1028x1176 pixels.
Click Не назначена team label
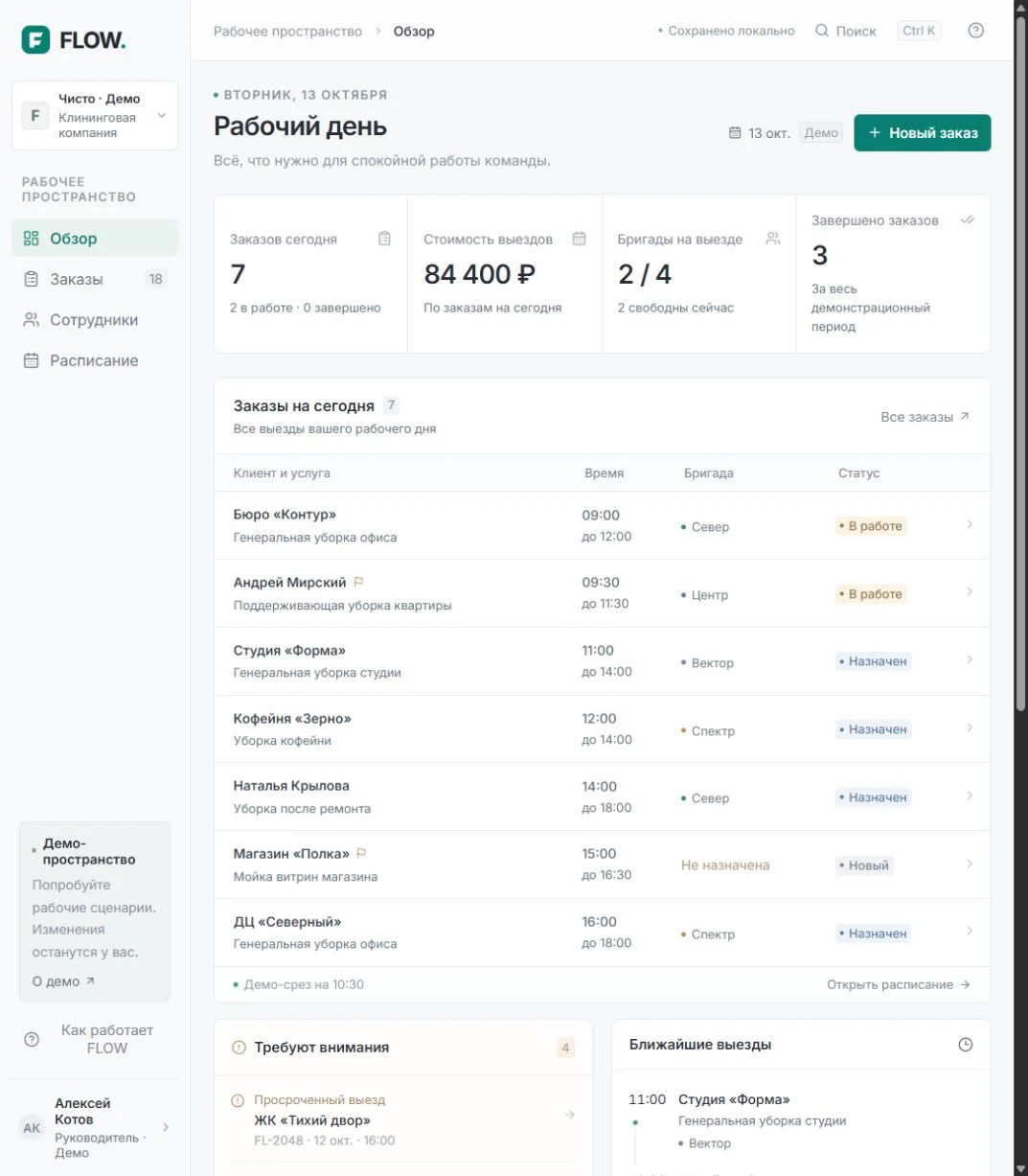pos(725,865)
